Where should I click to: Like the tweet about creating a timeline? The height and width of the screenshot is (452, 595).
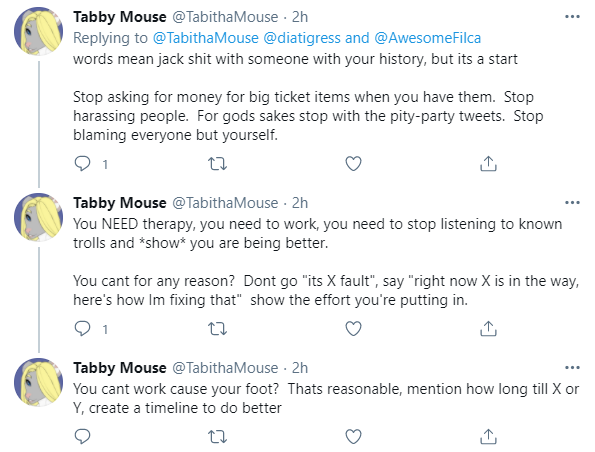353,436
